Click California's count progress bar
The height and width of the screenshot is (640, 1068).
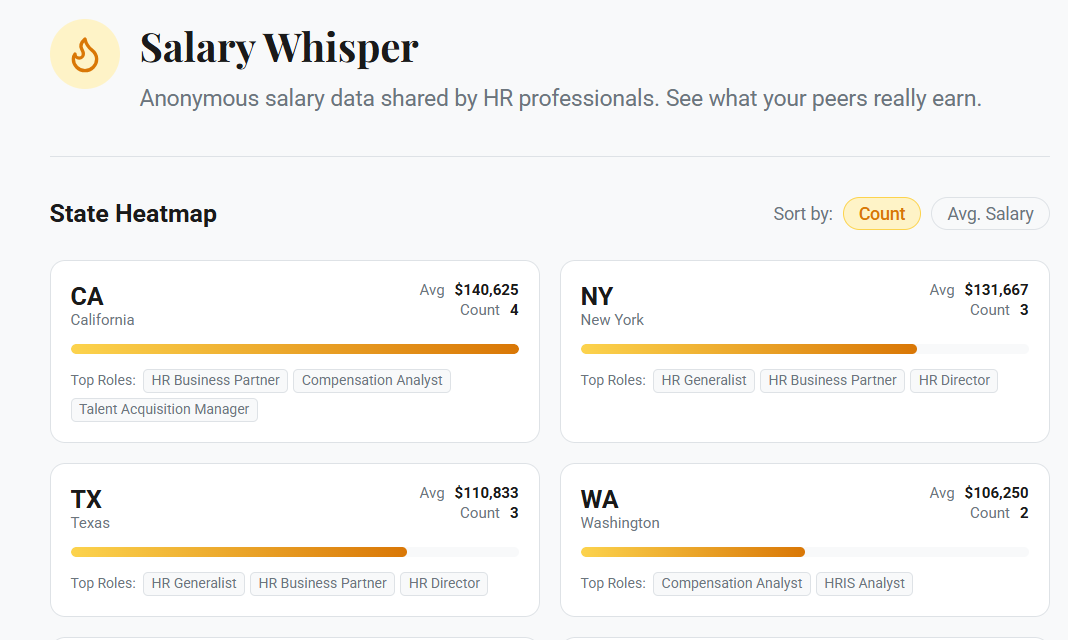[294, 349]
